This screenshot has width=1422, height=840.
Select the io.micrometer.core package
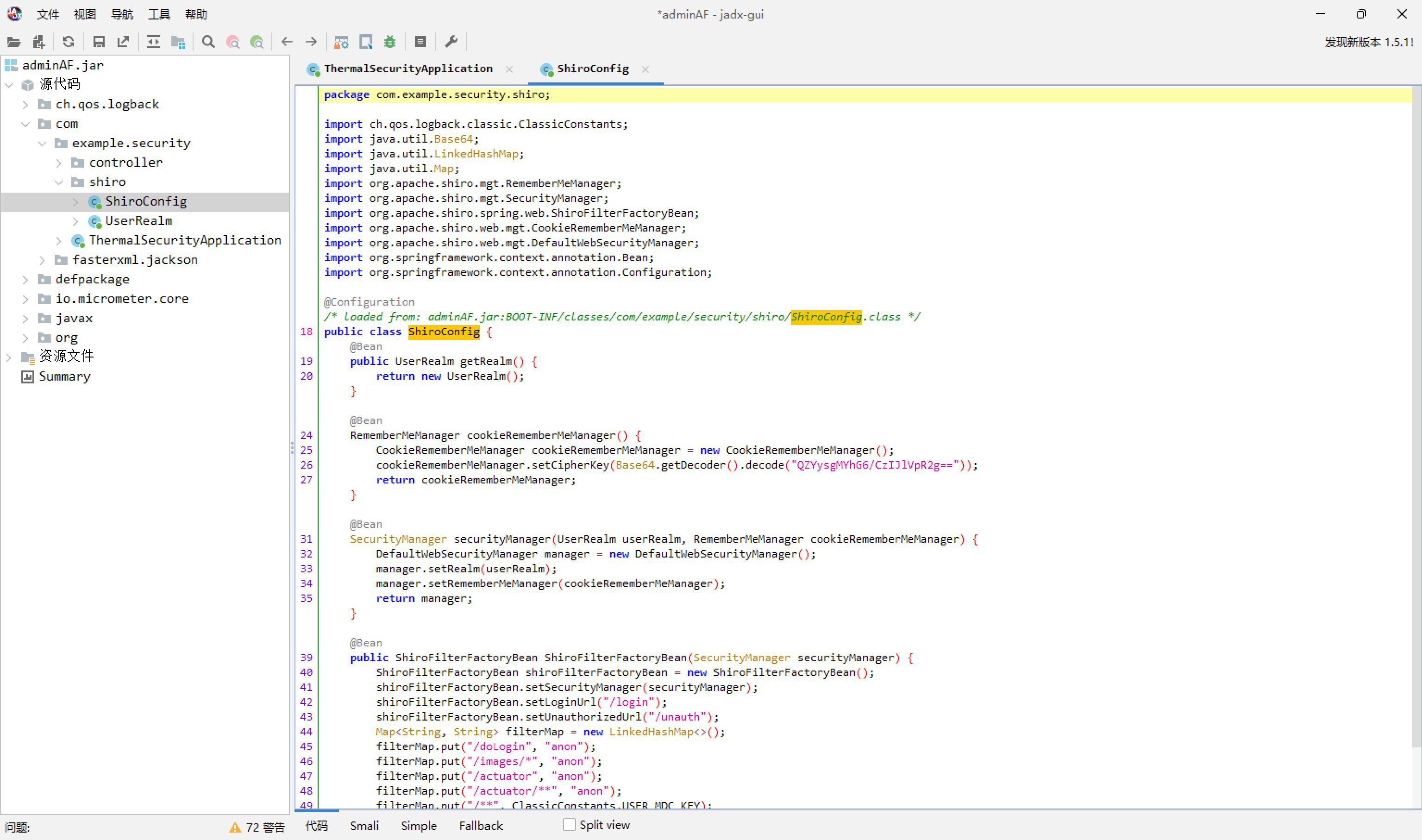click(122, 299)
